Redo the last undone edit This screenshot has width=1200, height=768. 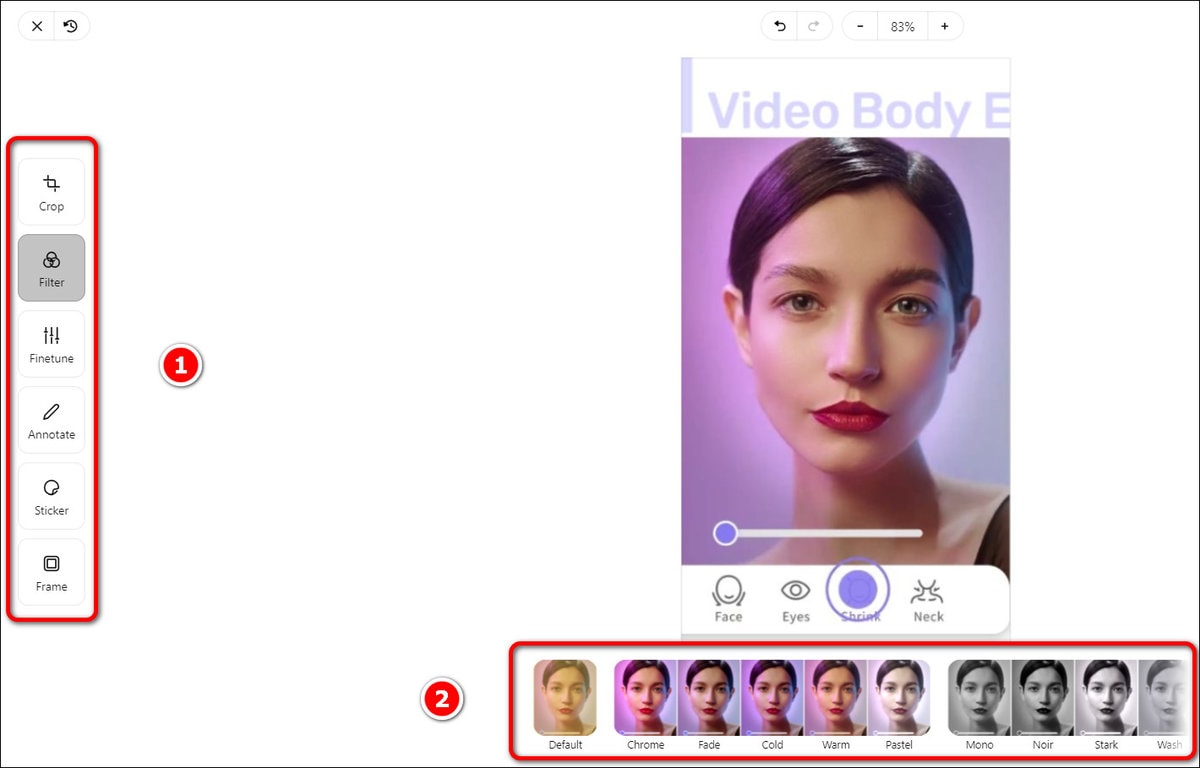pos(813,27)
